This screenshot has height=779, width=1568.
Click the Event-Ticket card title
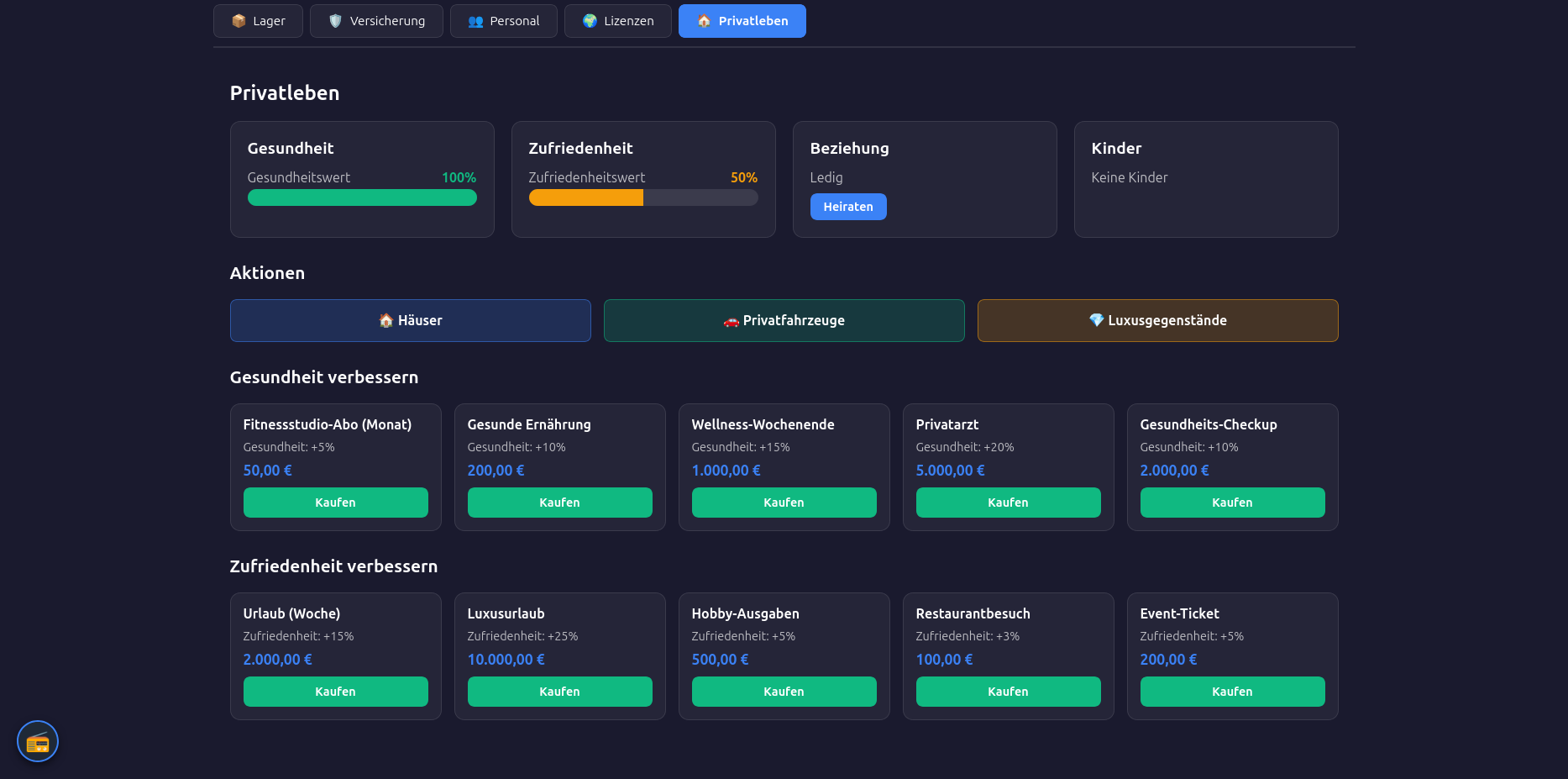pos(1180,613)
